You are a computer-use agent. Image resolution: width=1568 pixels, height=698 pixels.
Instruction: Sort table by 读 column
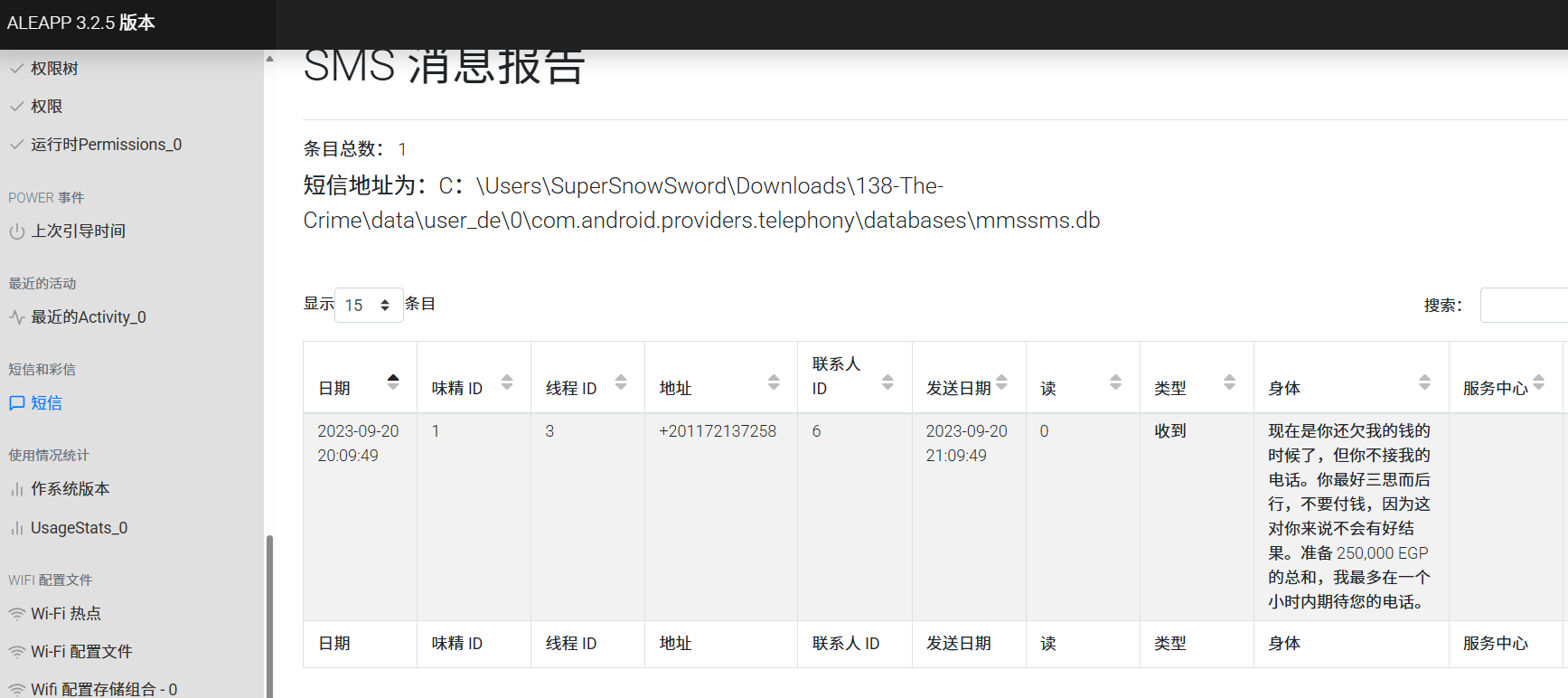click(1083, 378)
